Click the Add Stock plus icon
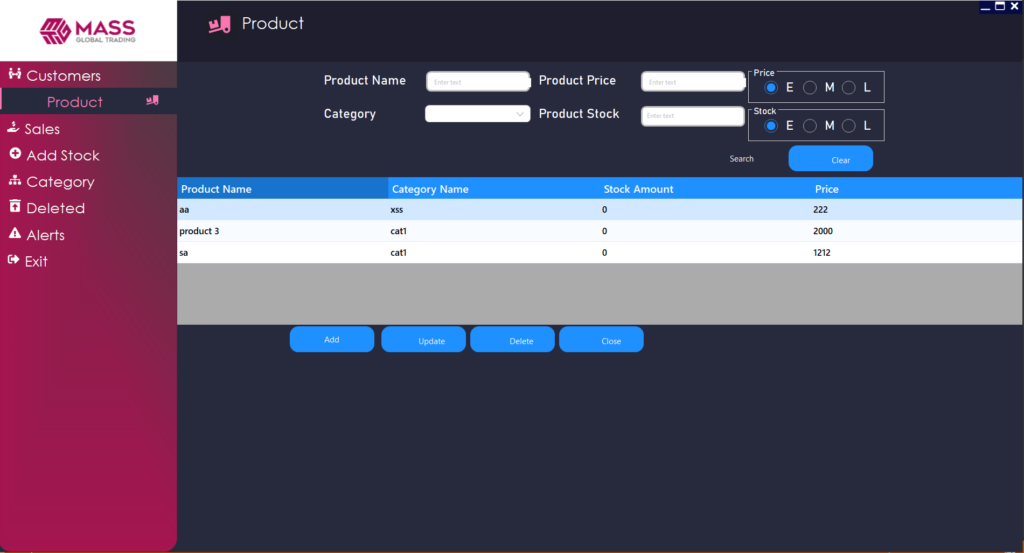The height and width of the screenshot is (553, 1024). pos(15,153)
